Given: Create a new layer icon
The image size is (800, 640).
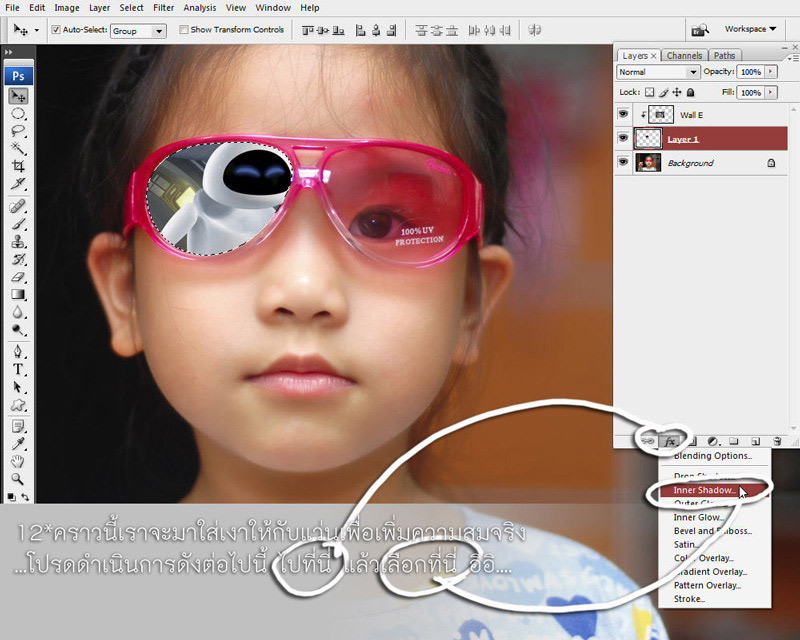Looking at the screenshot, I should point(756,441).
